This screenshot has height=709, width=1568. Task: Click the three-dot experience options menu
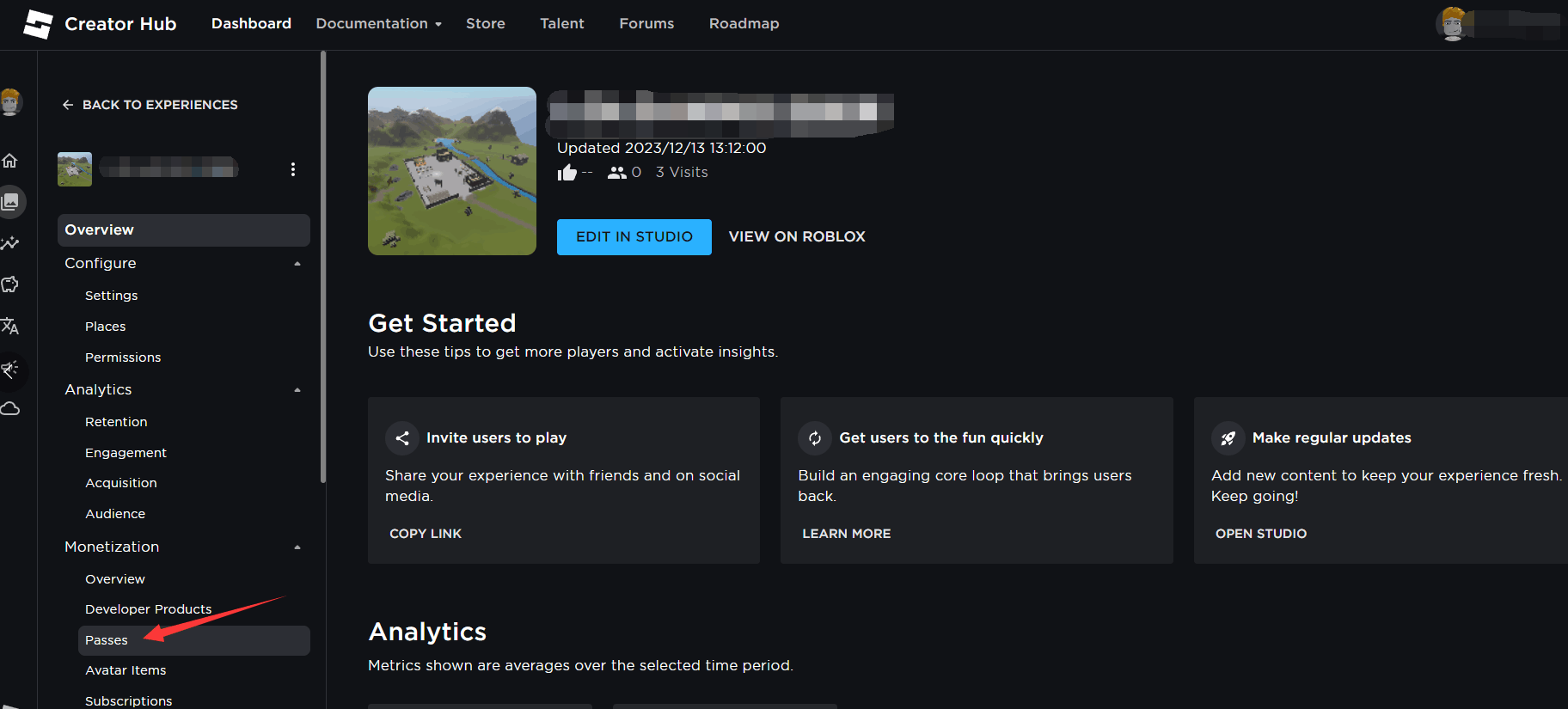pyautogui.click(x=293, y=169)
